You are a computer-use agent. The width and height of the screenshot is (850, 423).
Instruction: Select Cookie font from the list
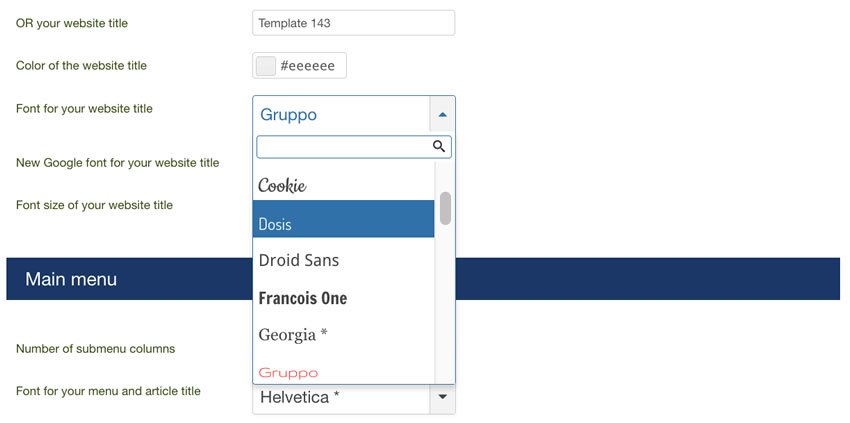click(x=344, y=186)
